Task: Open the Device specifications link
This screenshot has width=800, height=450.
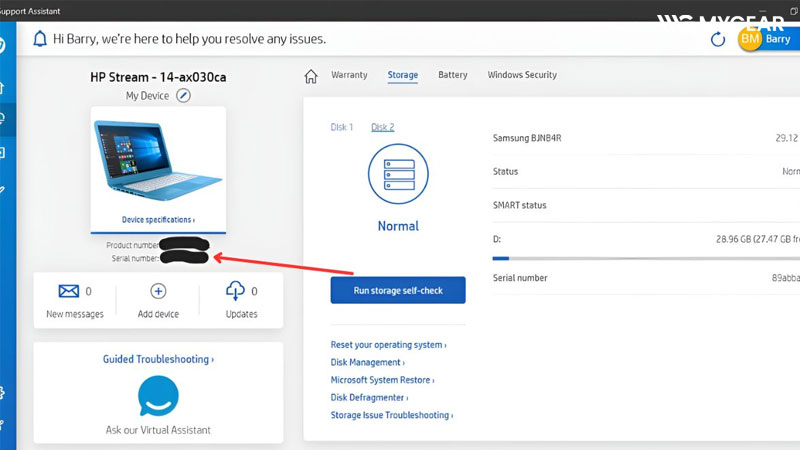Action: (158, 219)
